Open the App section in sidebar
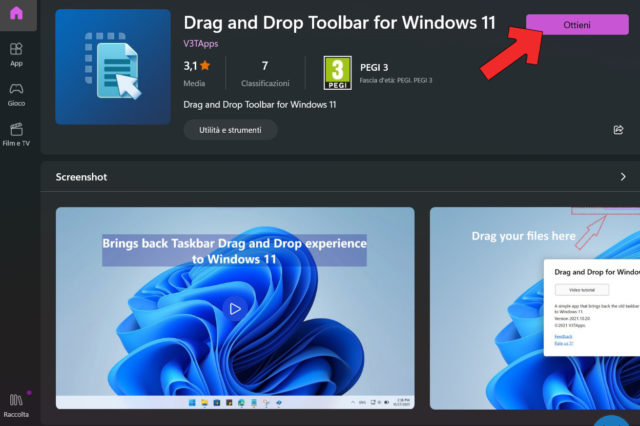The width and height of the screenshot is (640, 426). click(x=16, y=55)
